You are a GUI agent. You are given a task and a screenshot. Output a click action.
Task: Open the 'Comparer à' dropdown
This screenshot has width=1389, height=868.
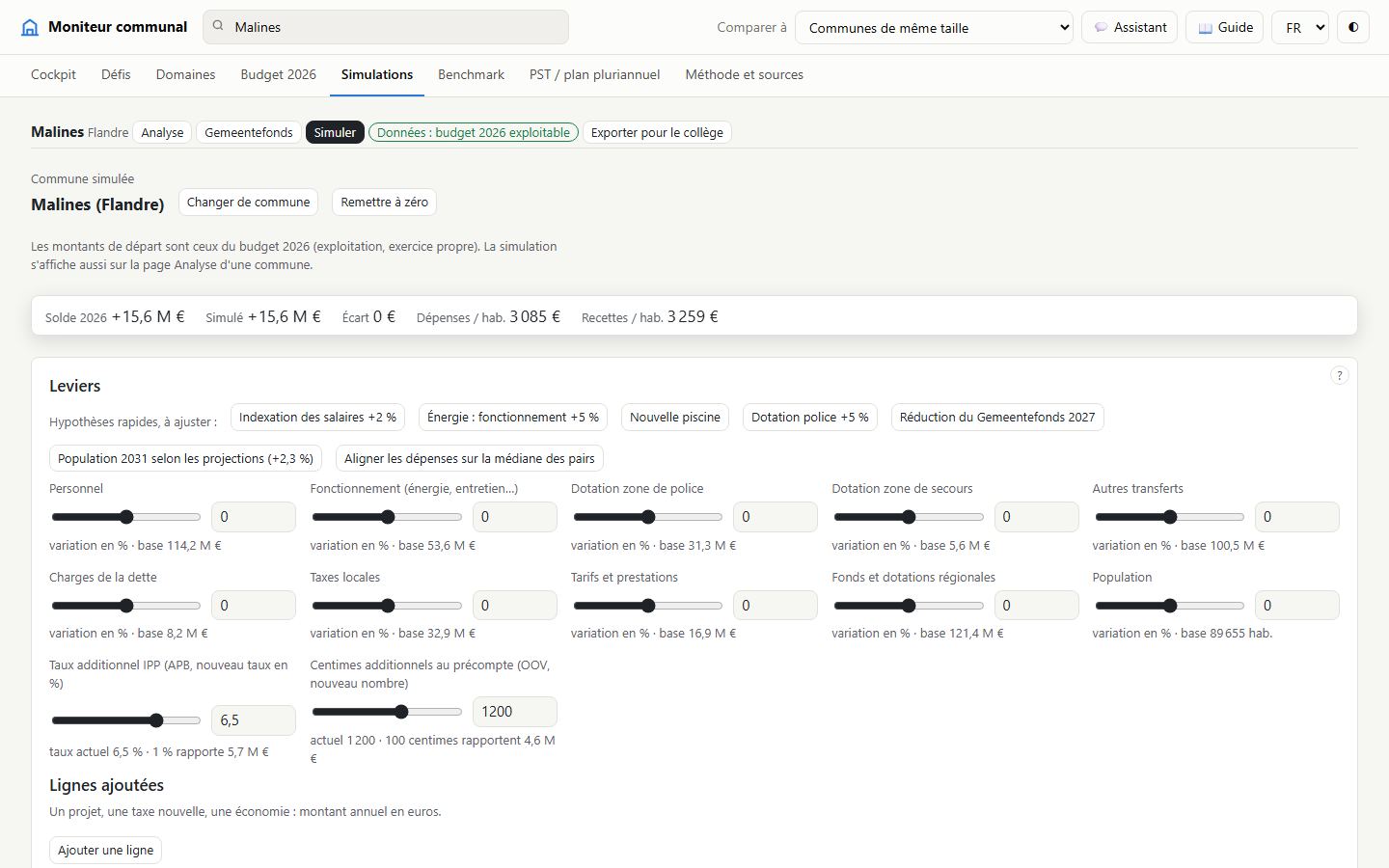point(934,27)
